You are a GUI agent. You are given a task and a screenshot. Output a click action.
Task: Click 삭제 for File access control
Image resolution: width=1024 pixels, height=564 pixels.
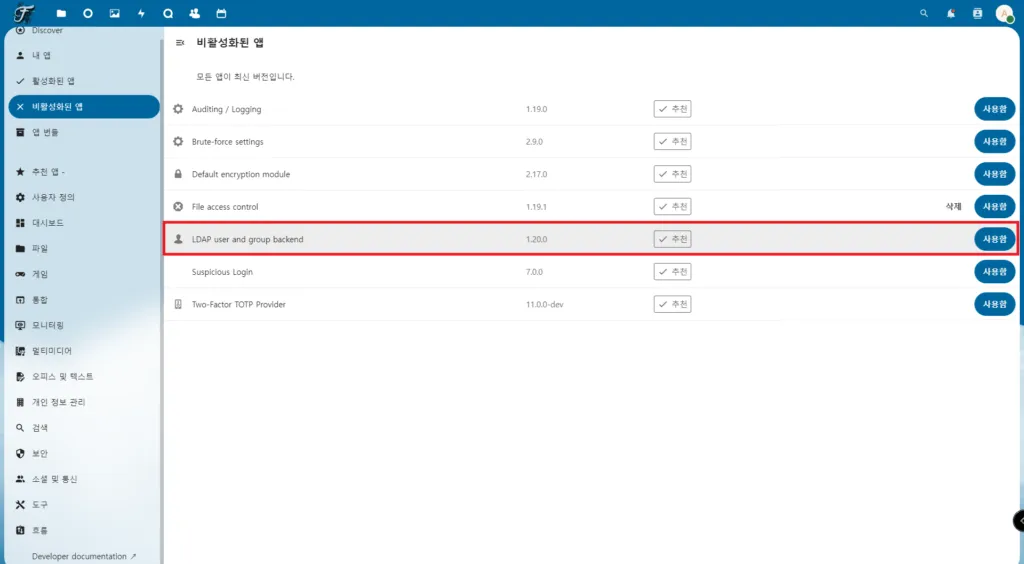click(953, 206)
